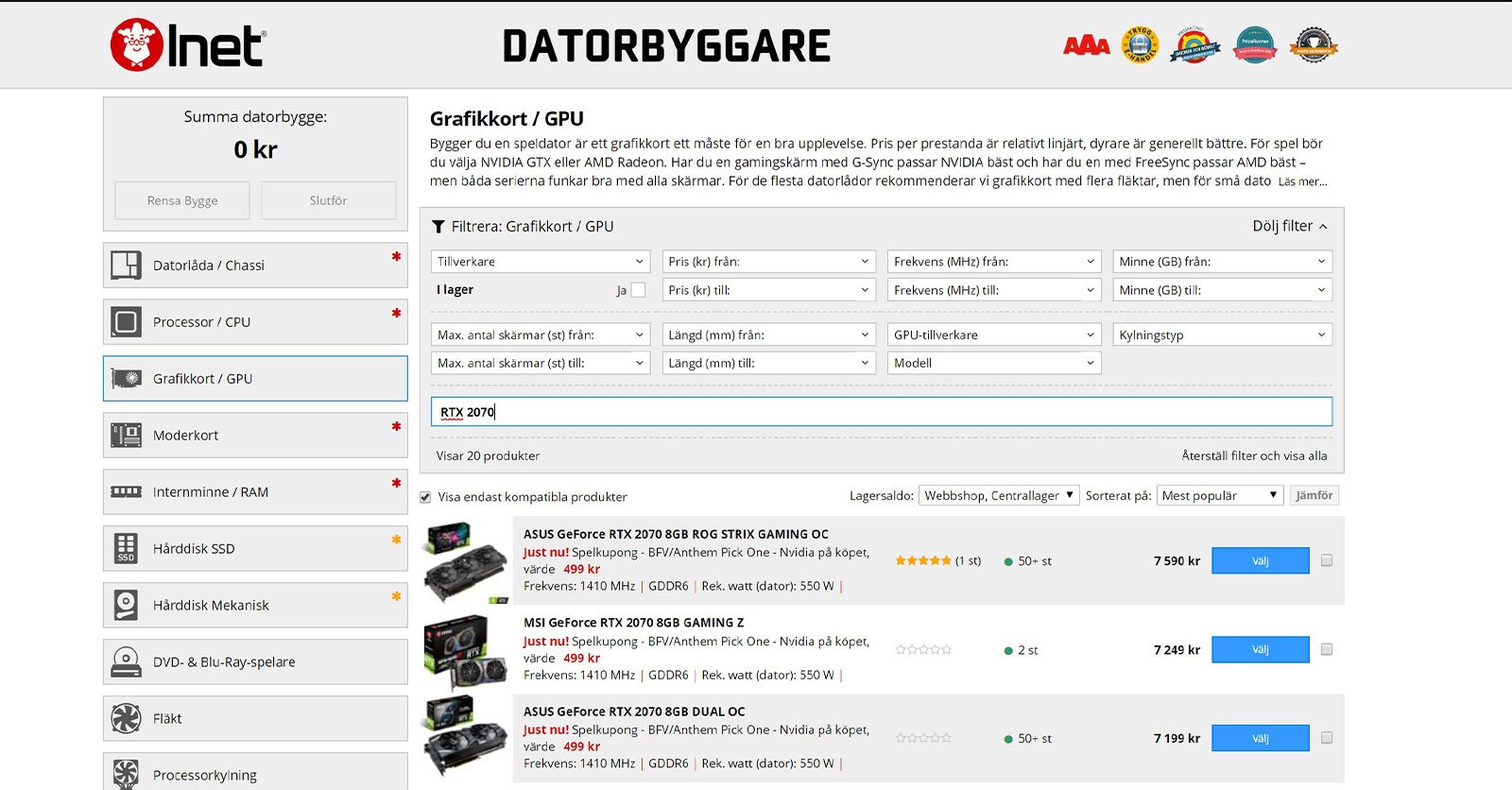Open the Kylningstyp dropdown
The width and height of the screenshot is (1512, 790).
point(1223,335)
